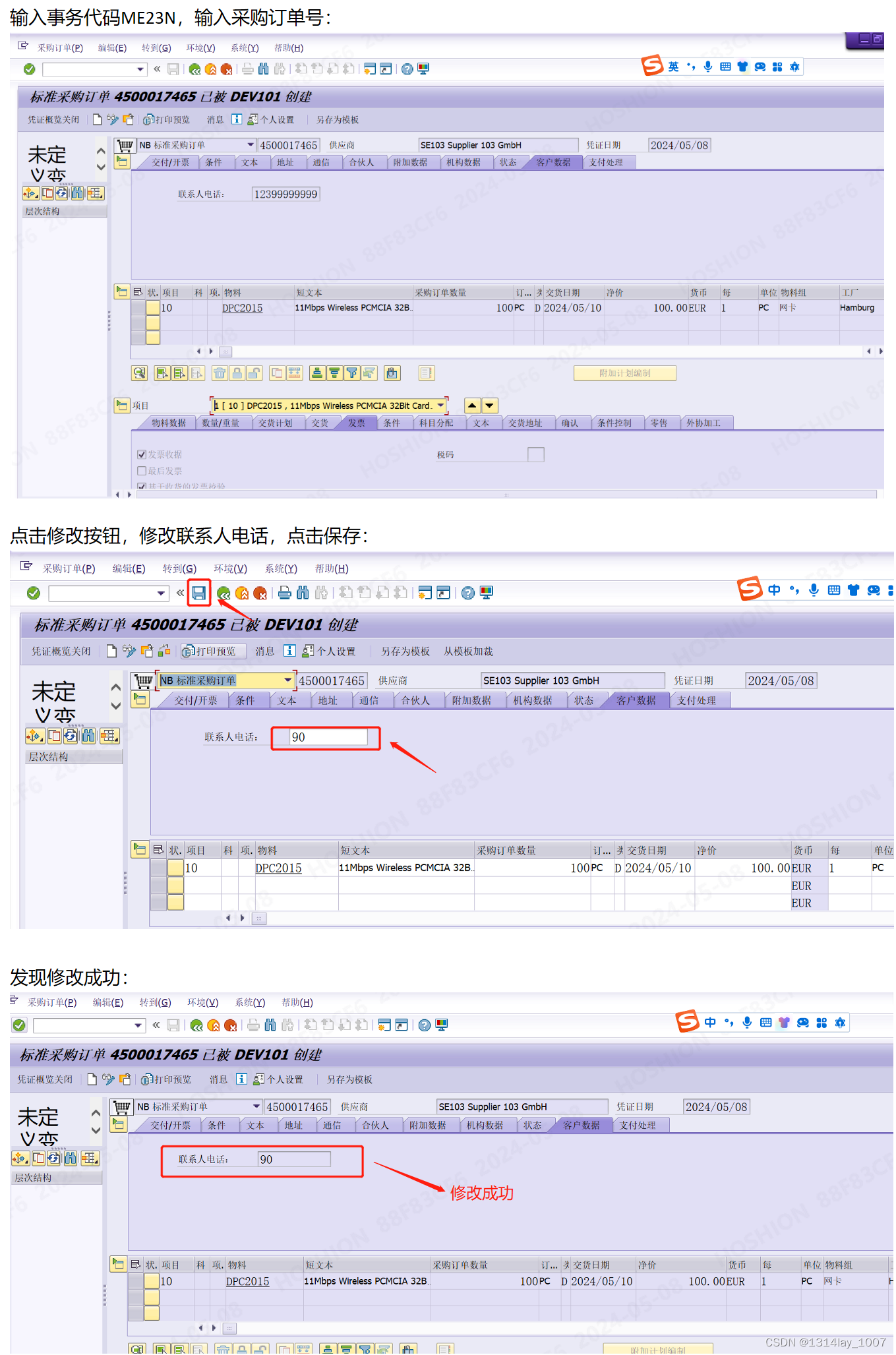The image size is (896, 1355).
Task: Open command field dropdown in second screenshot
Action: pos(162,593)
